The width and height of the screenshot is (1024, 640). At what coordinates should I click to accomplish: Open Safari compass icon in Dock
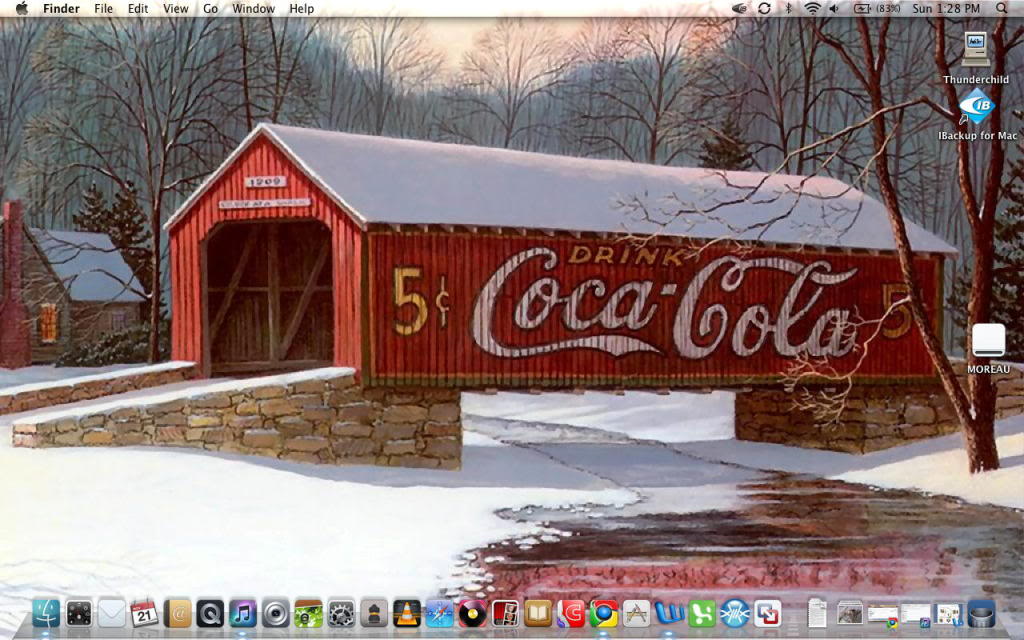(440, 614)
